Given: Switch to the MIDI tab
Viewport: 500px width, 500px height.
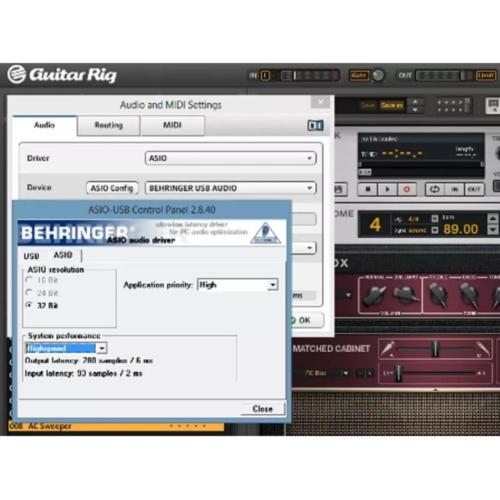Looking at the screenshot, I should (x=172, y=125).
